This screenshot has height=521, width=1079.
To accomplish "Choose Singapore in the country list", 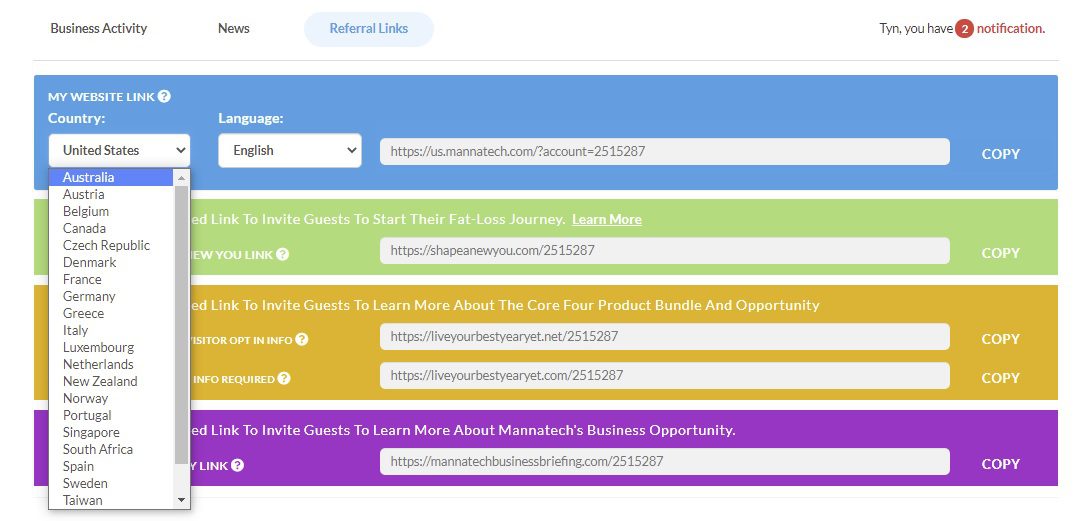I will pyautogui.click(x=112, y=432).
